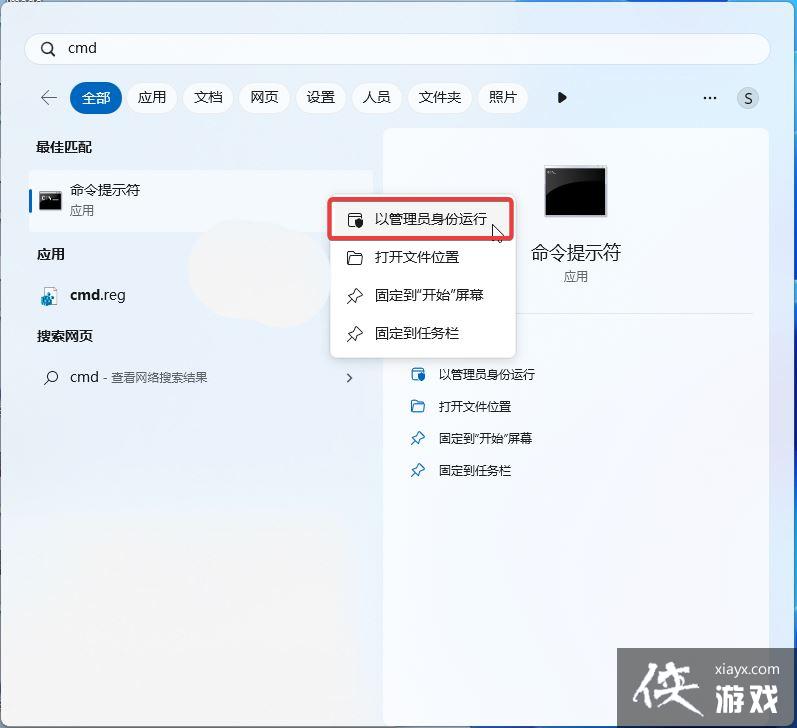Screen dimensions: 797x728
Task: Click blue shield icon in preview pane
Action: 418,375
